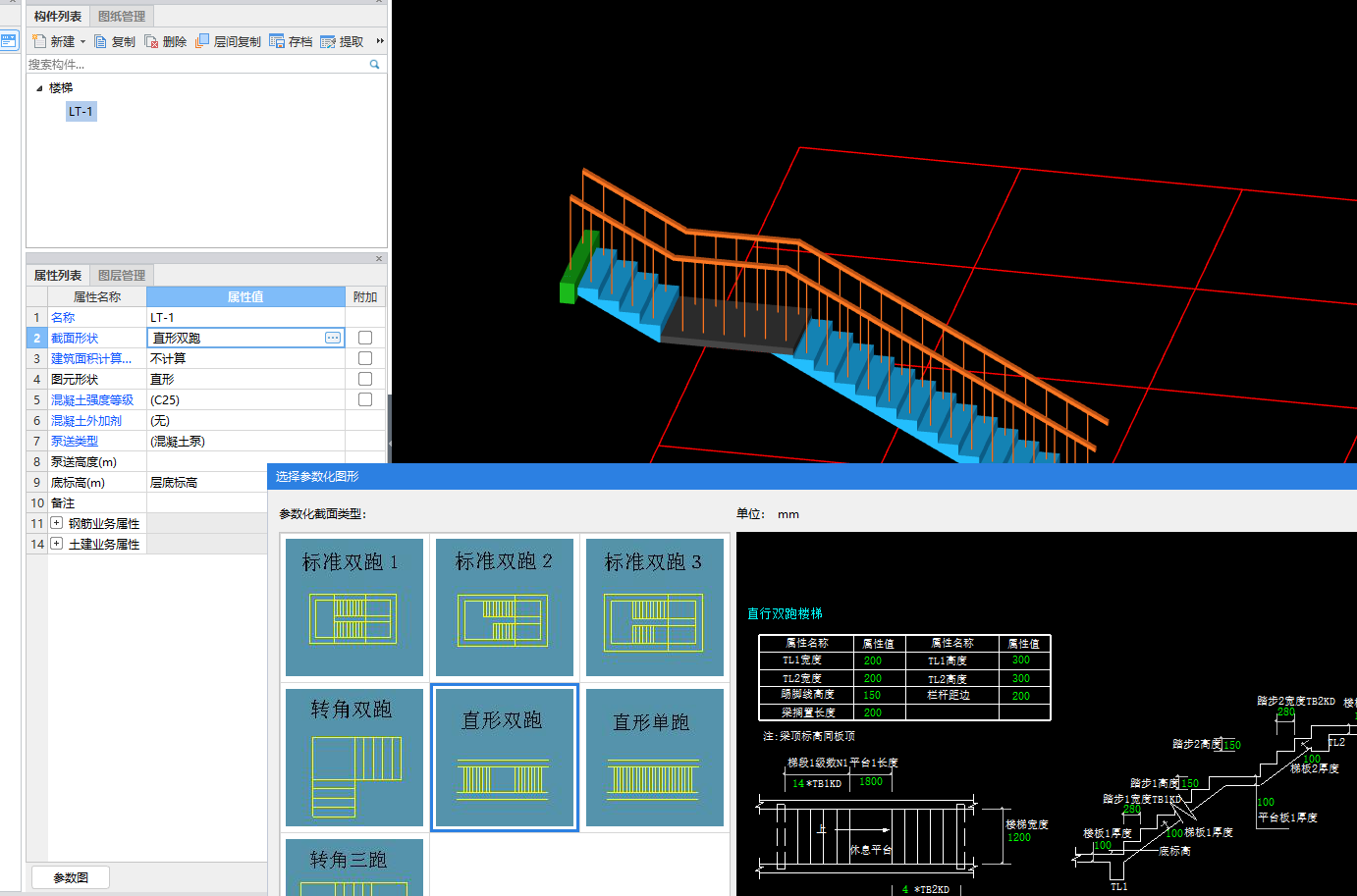Select the LT-1 component
Viewport: 1357px width, 896px height.
(x=81, y=112)
